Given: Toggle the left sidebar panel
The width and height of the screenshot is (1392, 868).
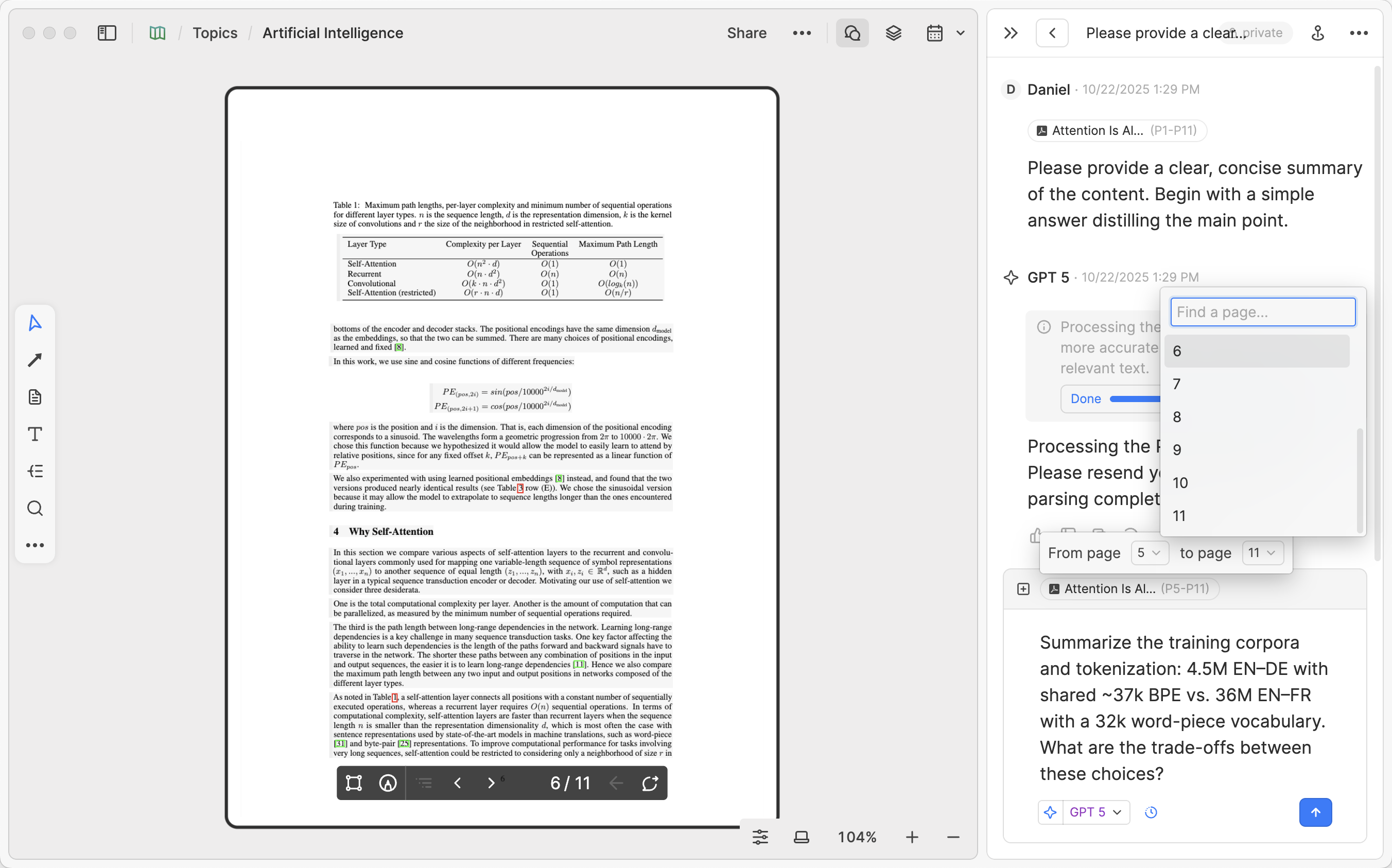Looking at the screenshot, I should (107, 33).
